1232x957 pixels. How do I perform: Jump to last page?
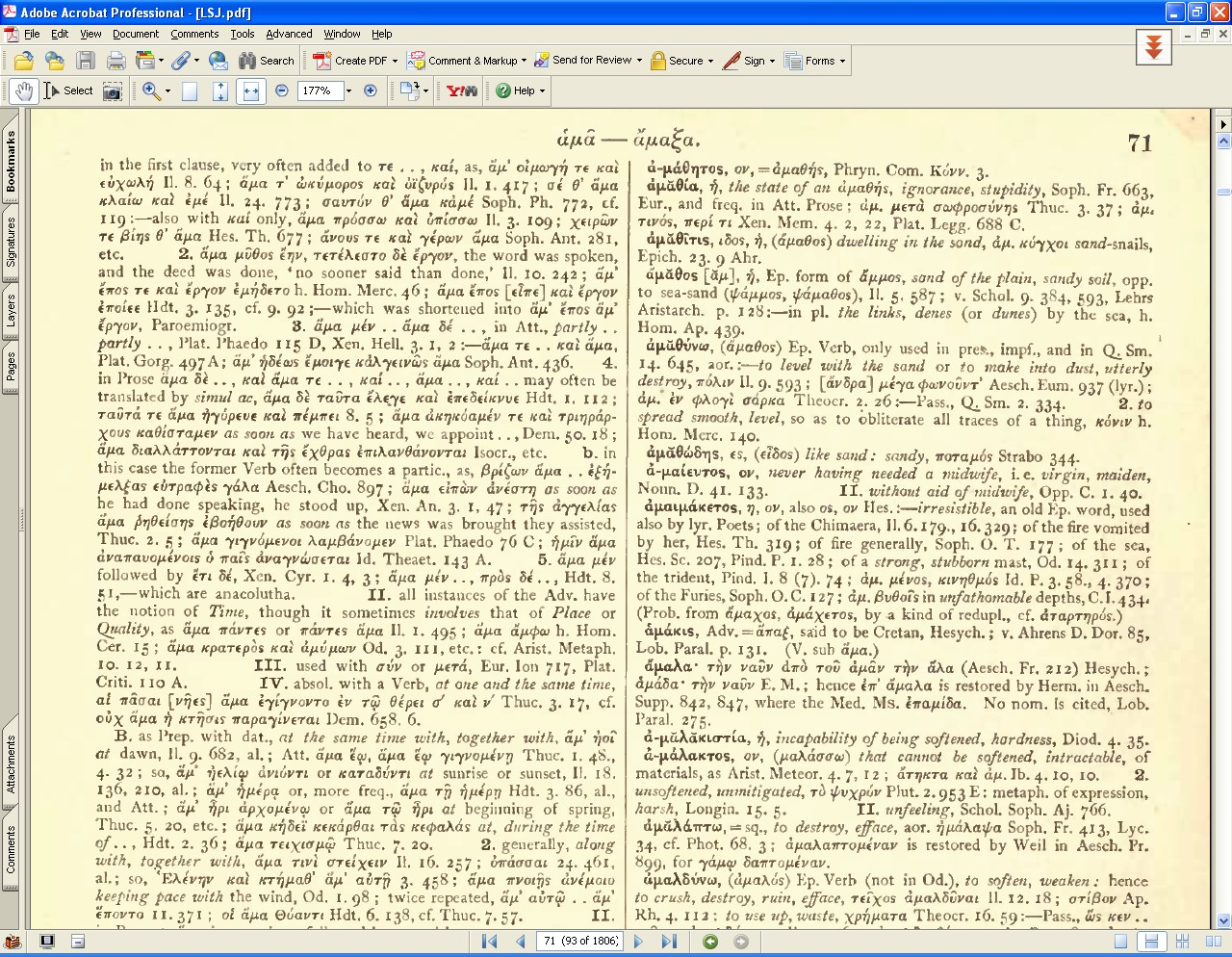[x=669, y=942]
